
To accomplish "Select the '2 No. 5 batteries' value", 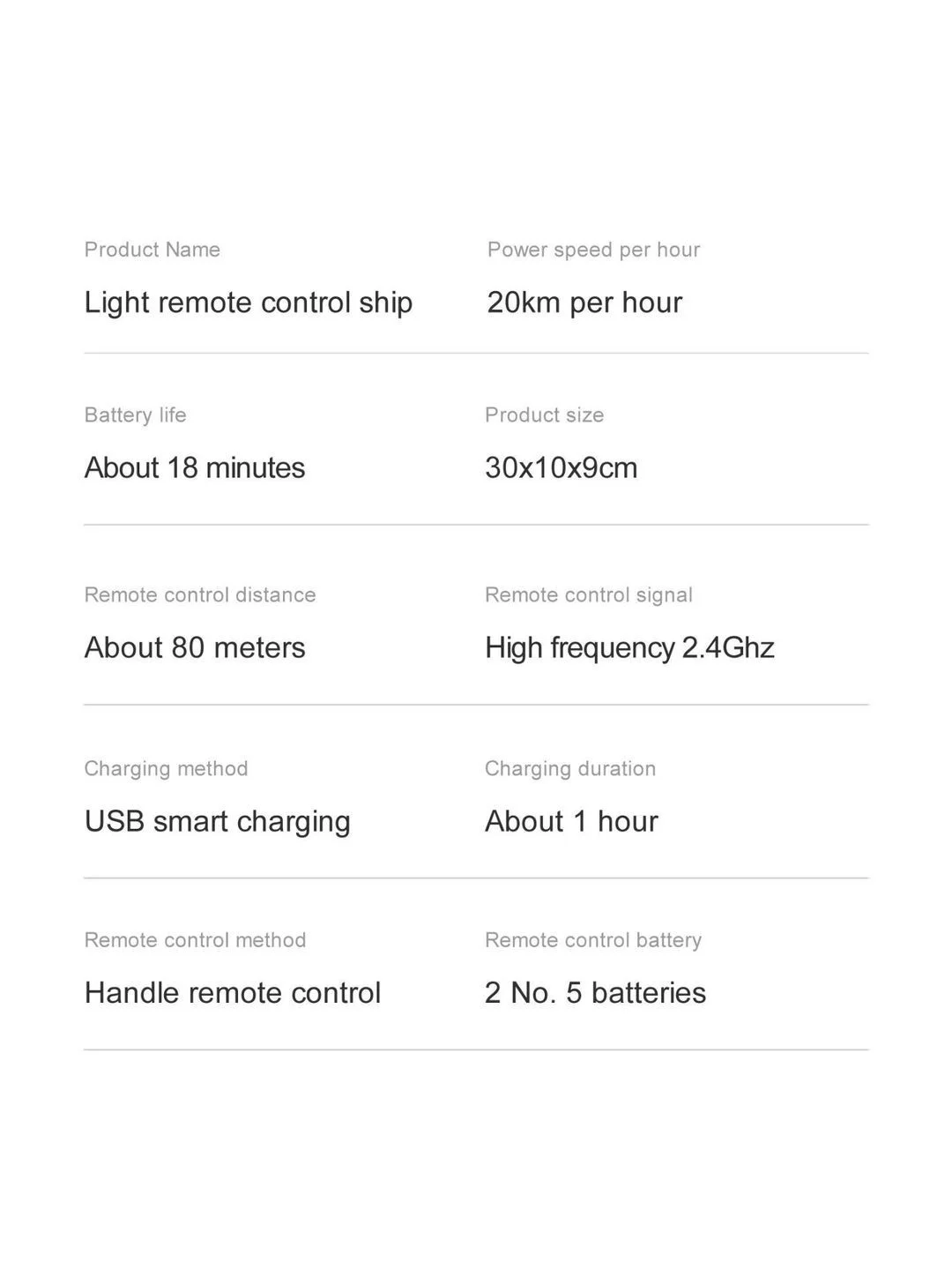I will [x=595, y=993].
